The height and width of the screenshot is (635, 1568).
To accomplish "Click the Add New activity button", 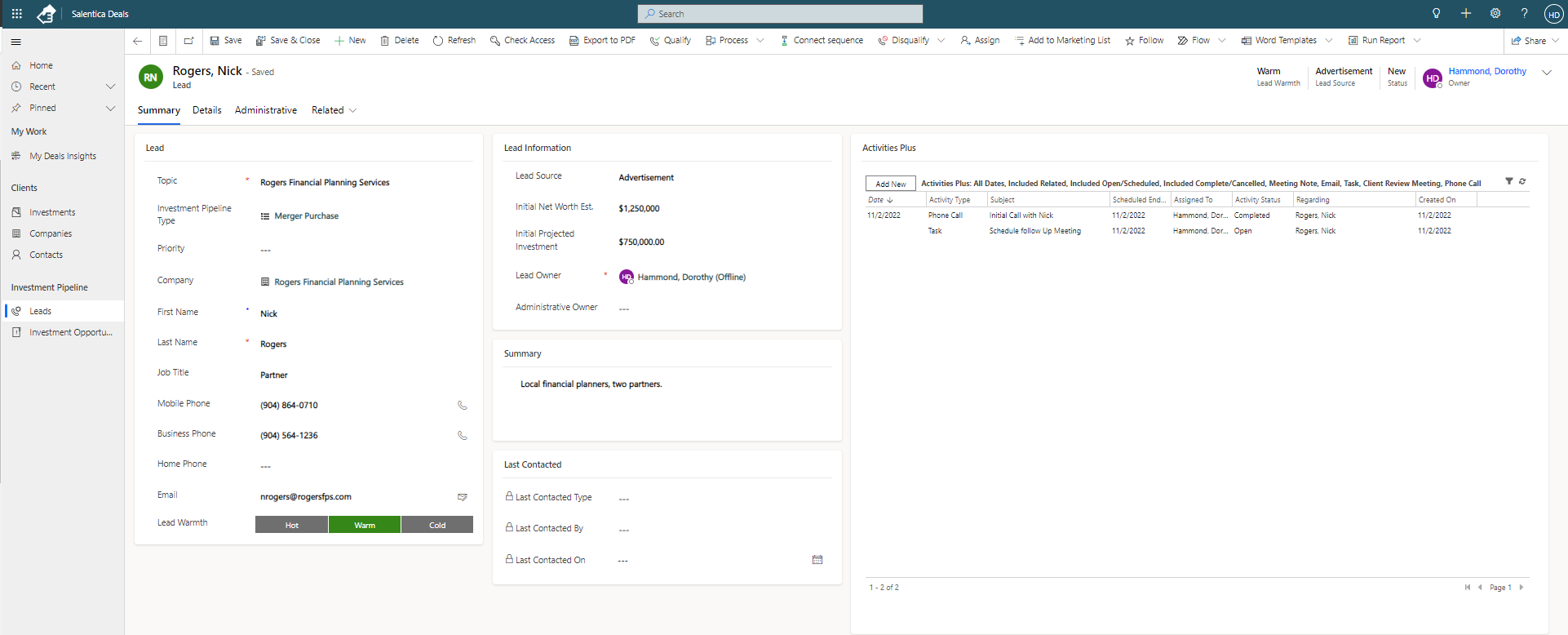I will (890, 184).
